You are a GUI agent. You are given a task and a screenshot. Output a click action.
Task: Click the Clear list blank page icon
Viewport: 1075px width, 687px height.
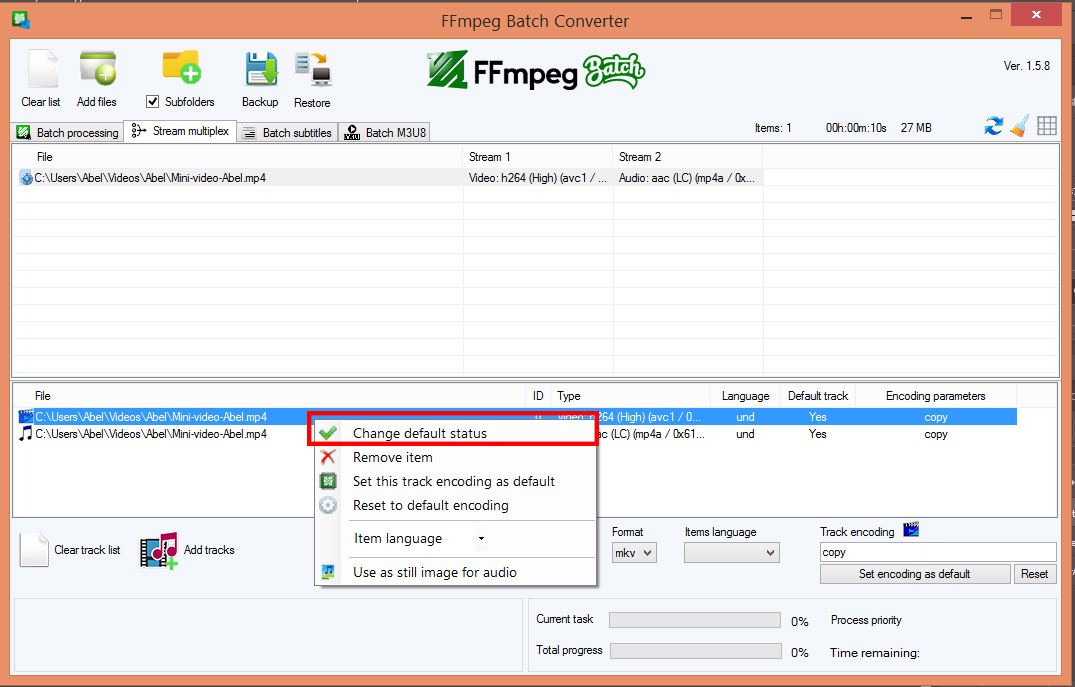[43, 69]
